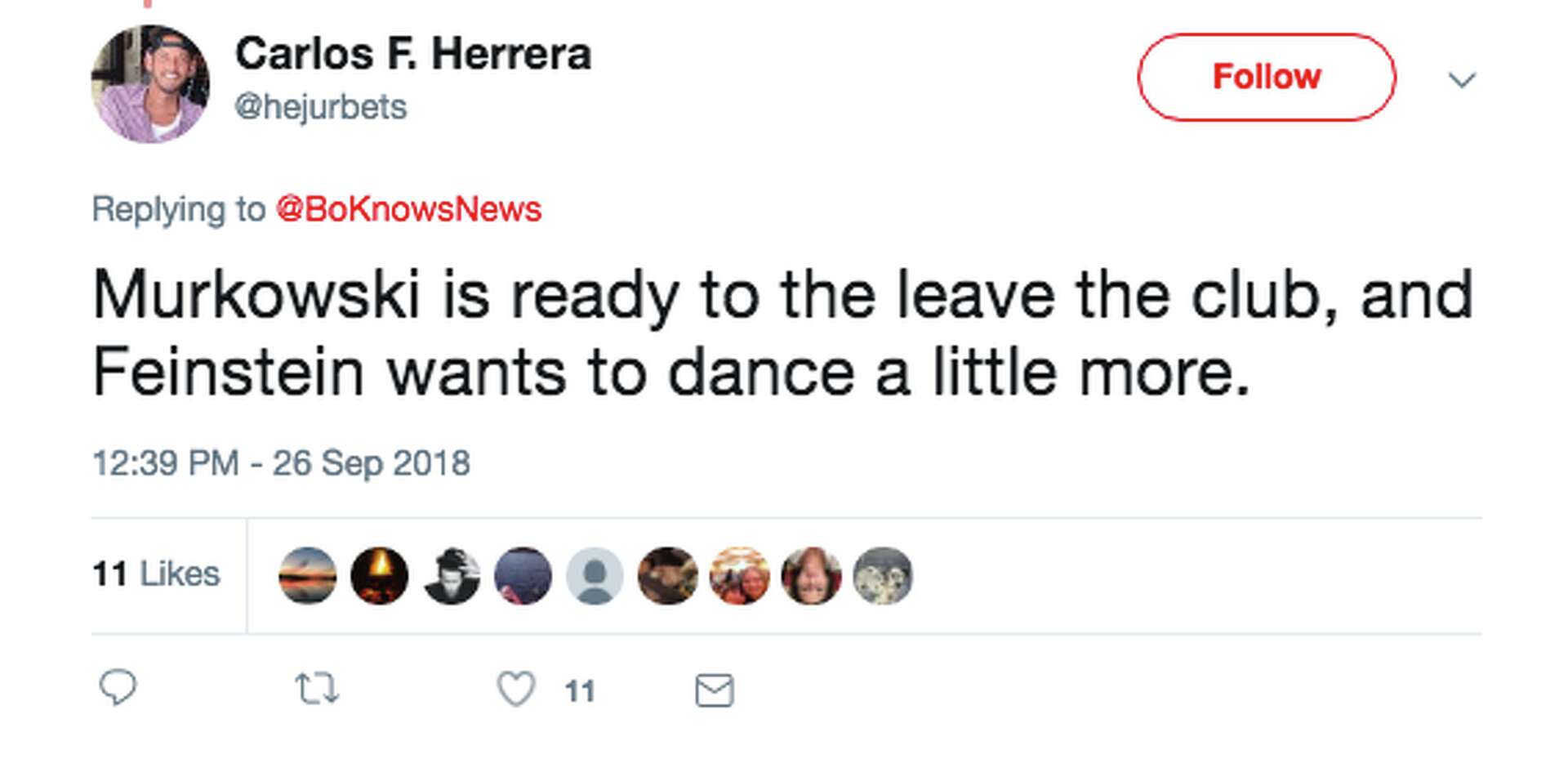Click the black-and-white portrait liker avatar
This screenshot has width=1568, height=768.
[452, 576]
